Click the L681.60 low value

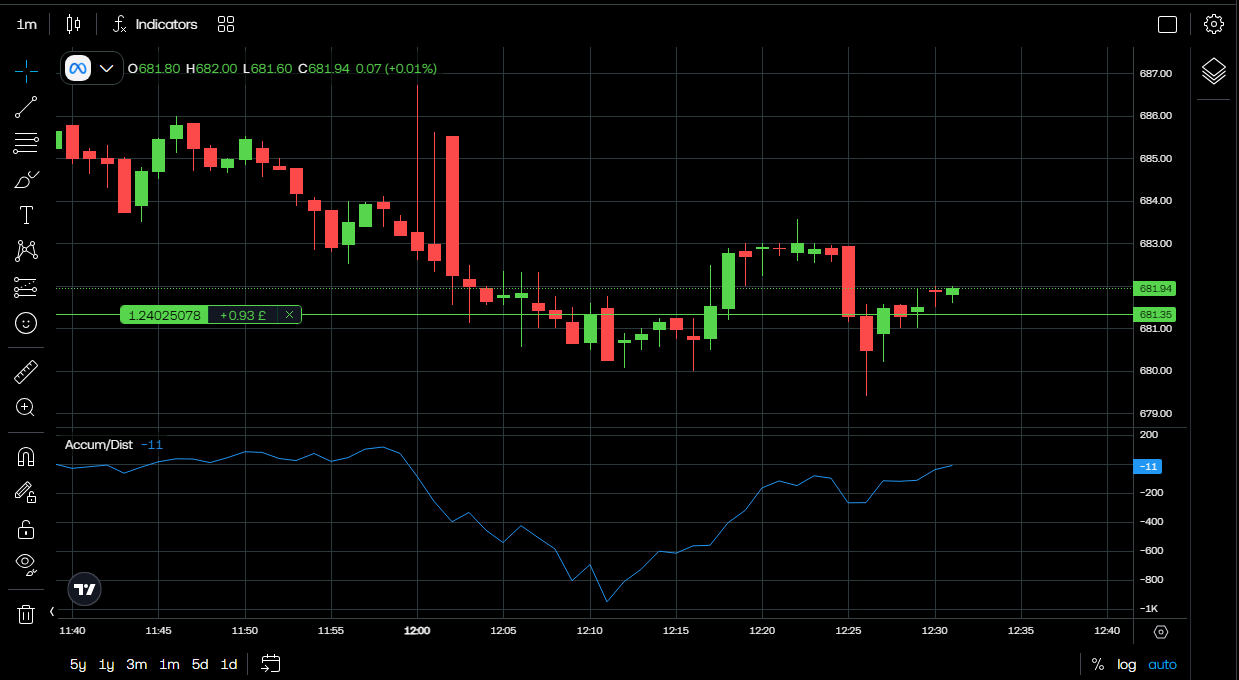pos(268,68)
